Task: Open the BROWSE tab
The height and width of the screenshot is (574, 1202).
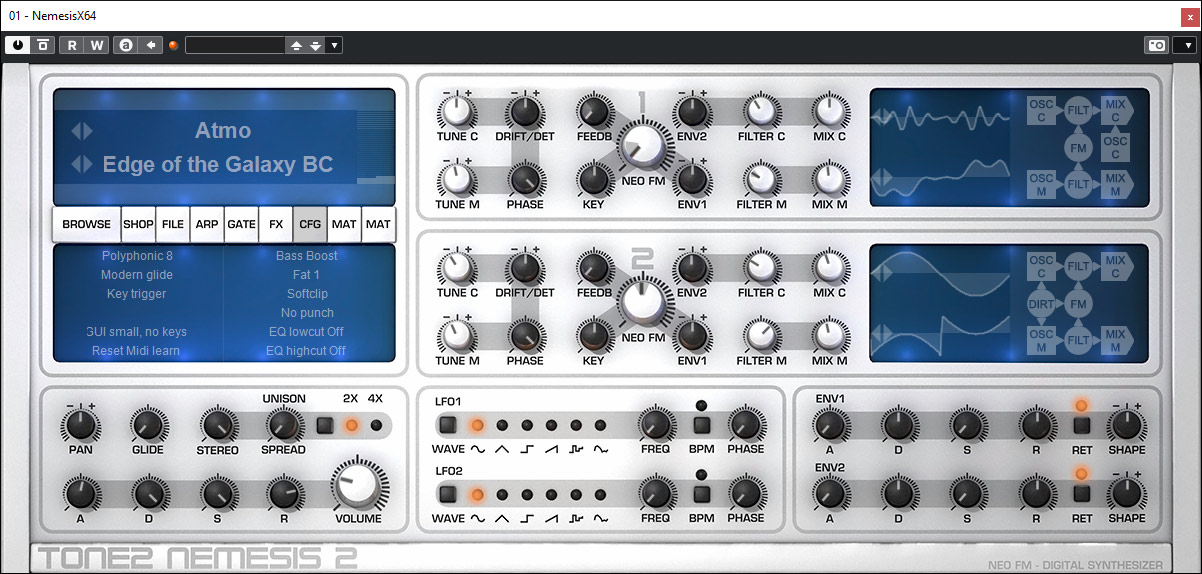Action: [x=87, y=225]
